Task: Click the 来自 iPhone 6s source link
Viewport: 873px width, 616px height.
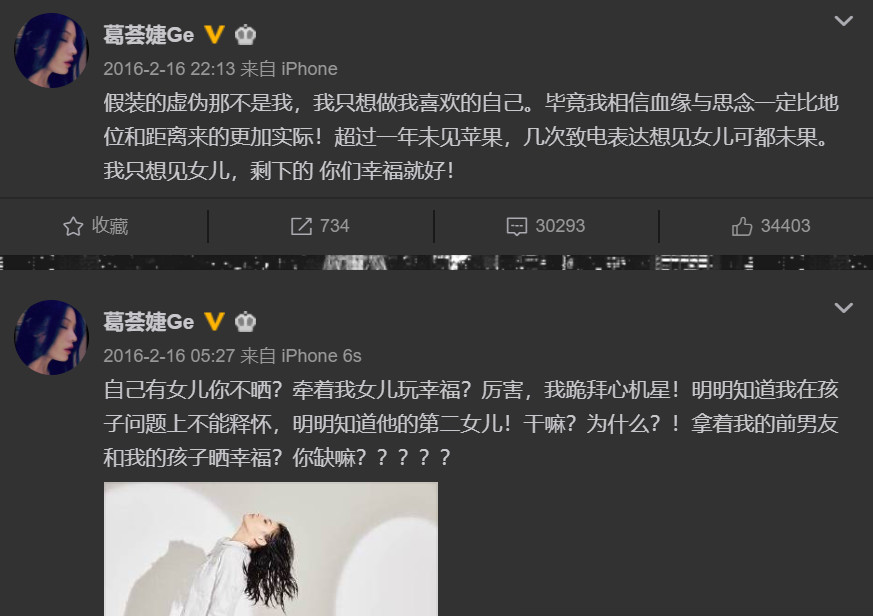Action: 301,356
